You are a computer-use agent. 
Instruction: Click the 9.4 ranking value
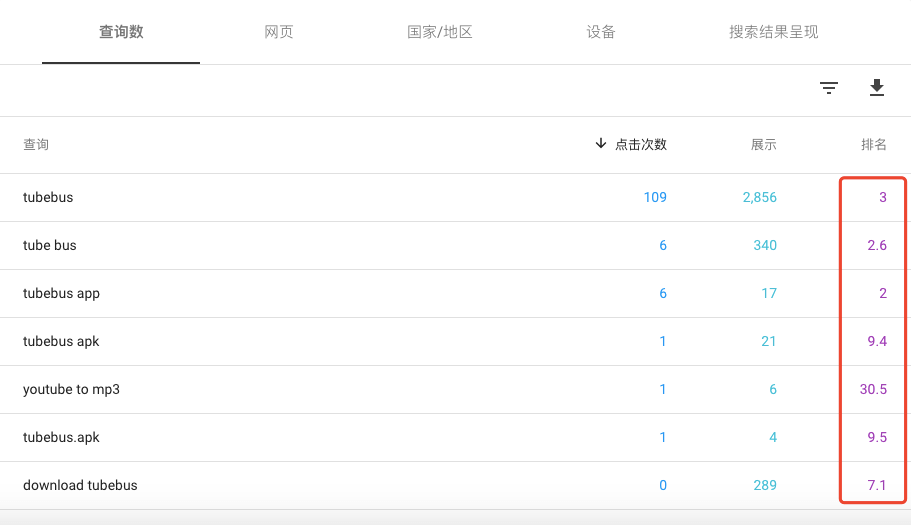point(877,341)
